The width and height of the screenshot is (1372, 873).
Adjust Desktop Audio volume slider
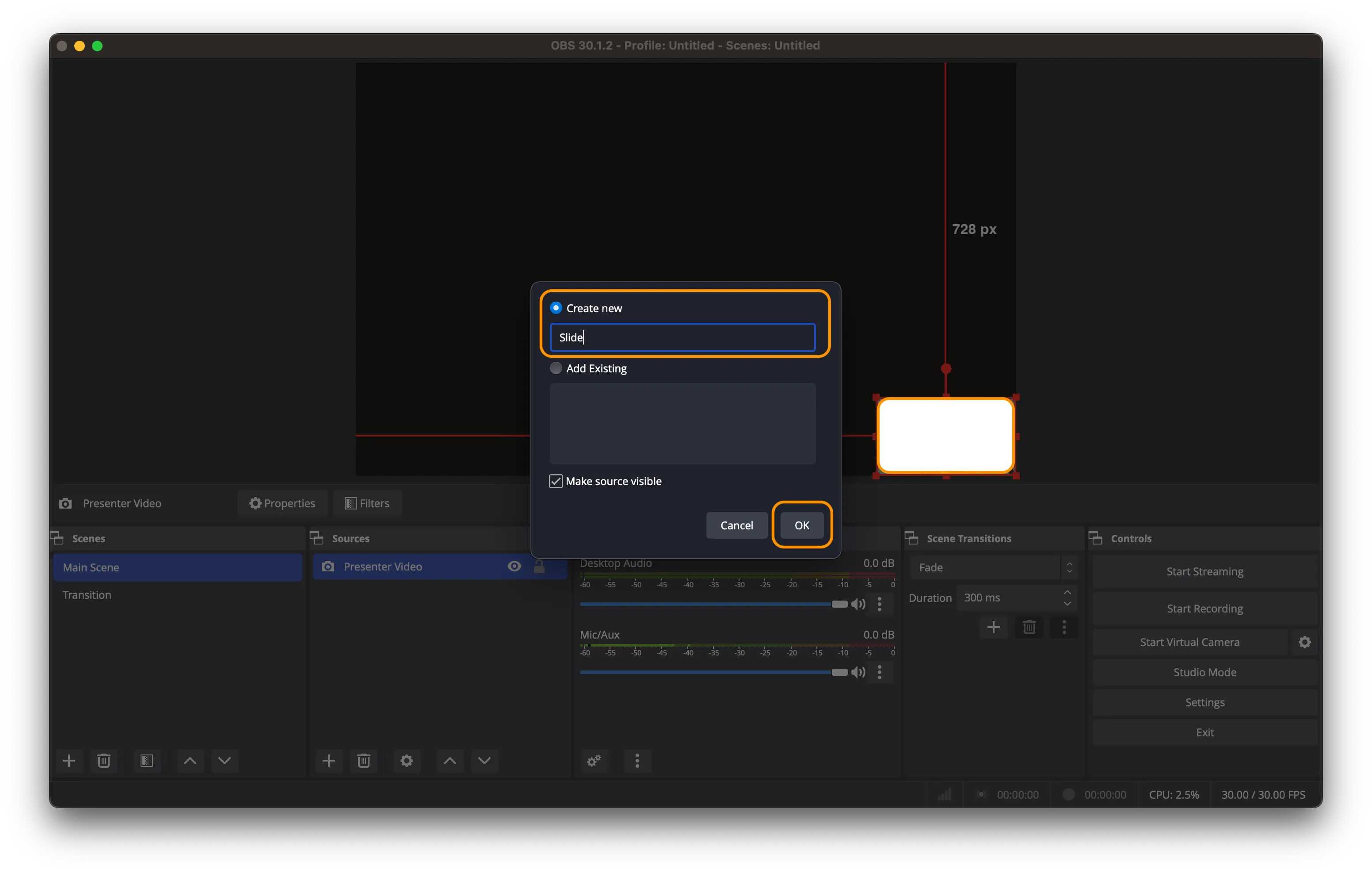coord(713,604)
